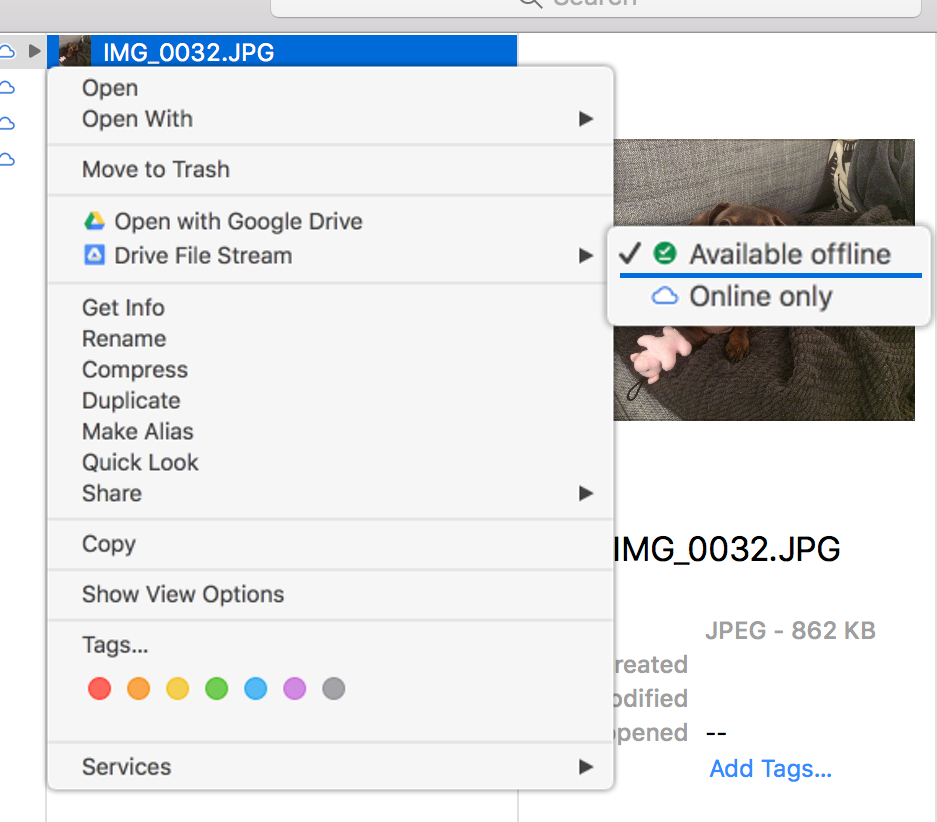This screenshot has height=822, width=937.
Task: Apply the purple color tag
Action: pyautogui.click(x=294, y=688)
